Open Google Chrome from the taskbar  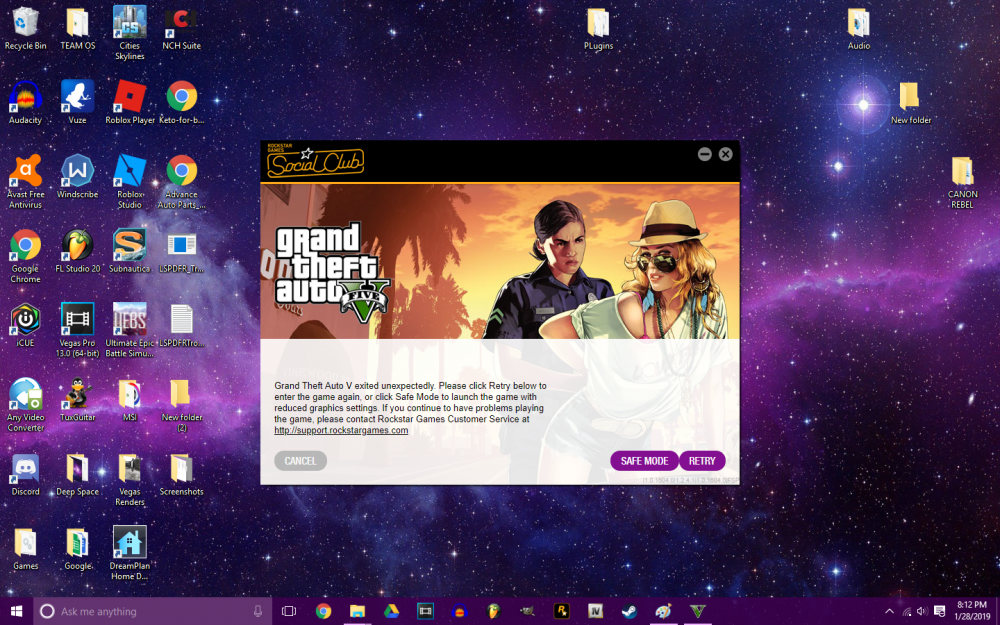click(323, 611)
